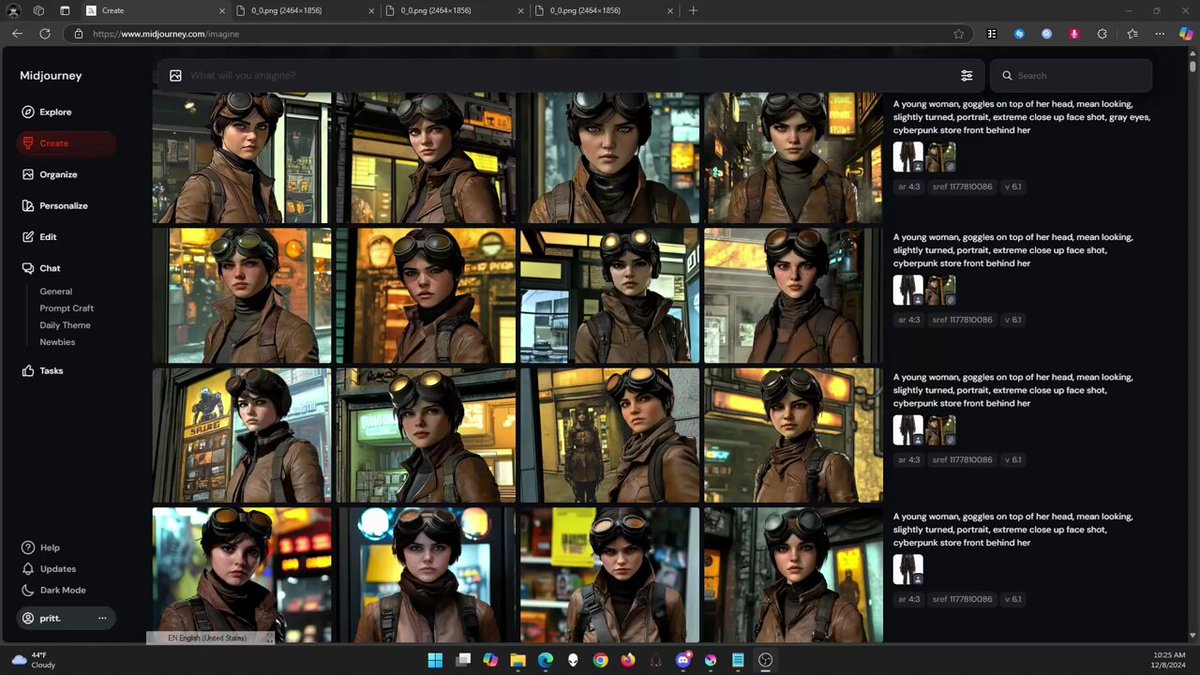The image size is (1200, 675).
Task: Open the Edit section in sidebar
Action: (x=39, y=237)
